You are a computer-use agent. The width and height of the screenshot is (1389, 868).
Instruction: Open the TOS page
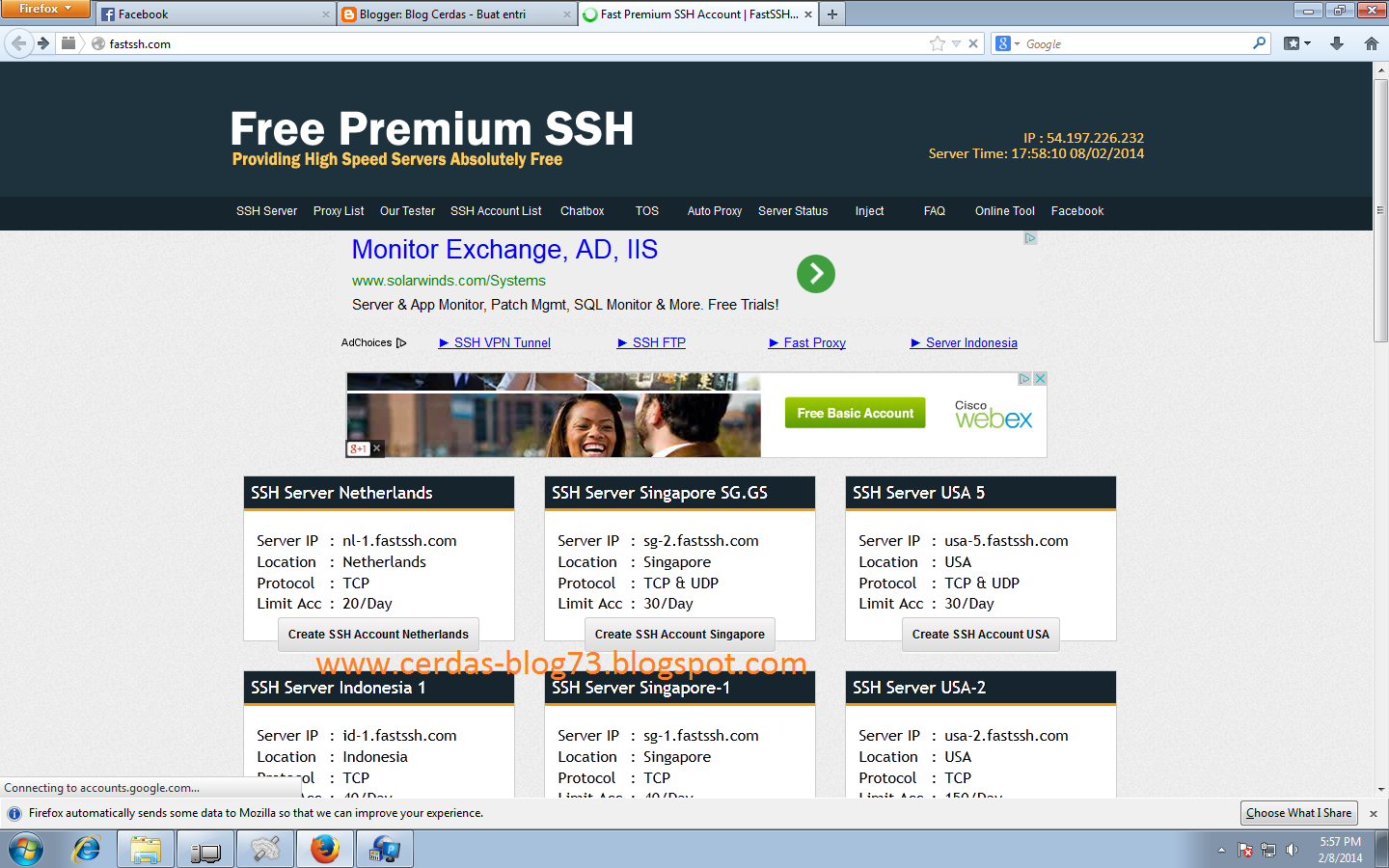pyautogui.click(x=647, y=211)
